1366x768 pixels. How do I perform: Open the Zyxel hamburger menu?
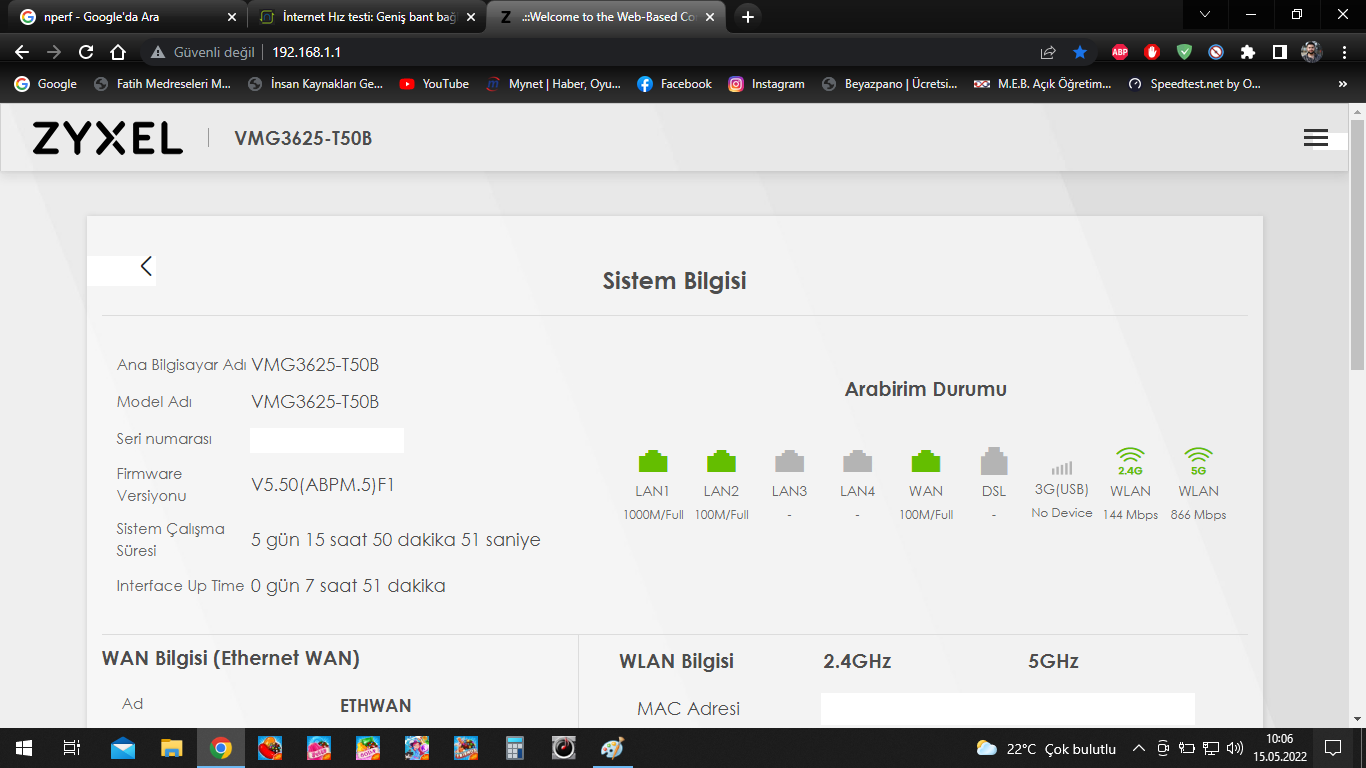[1315, 138]
